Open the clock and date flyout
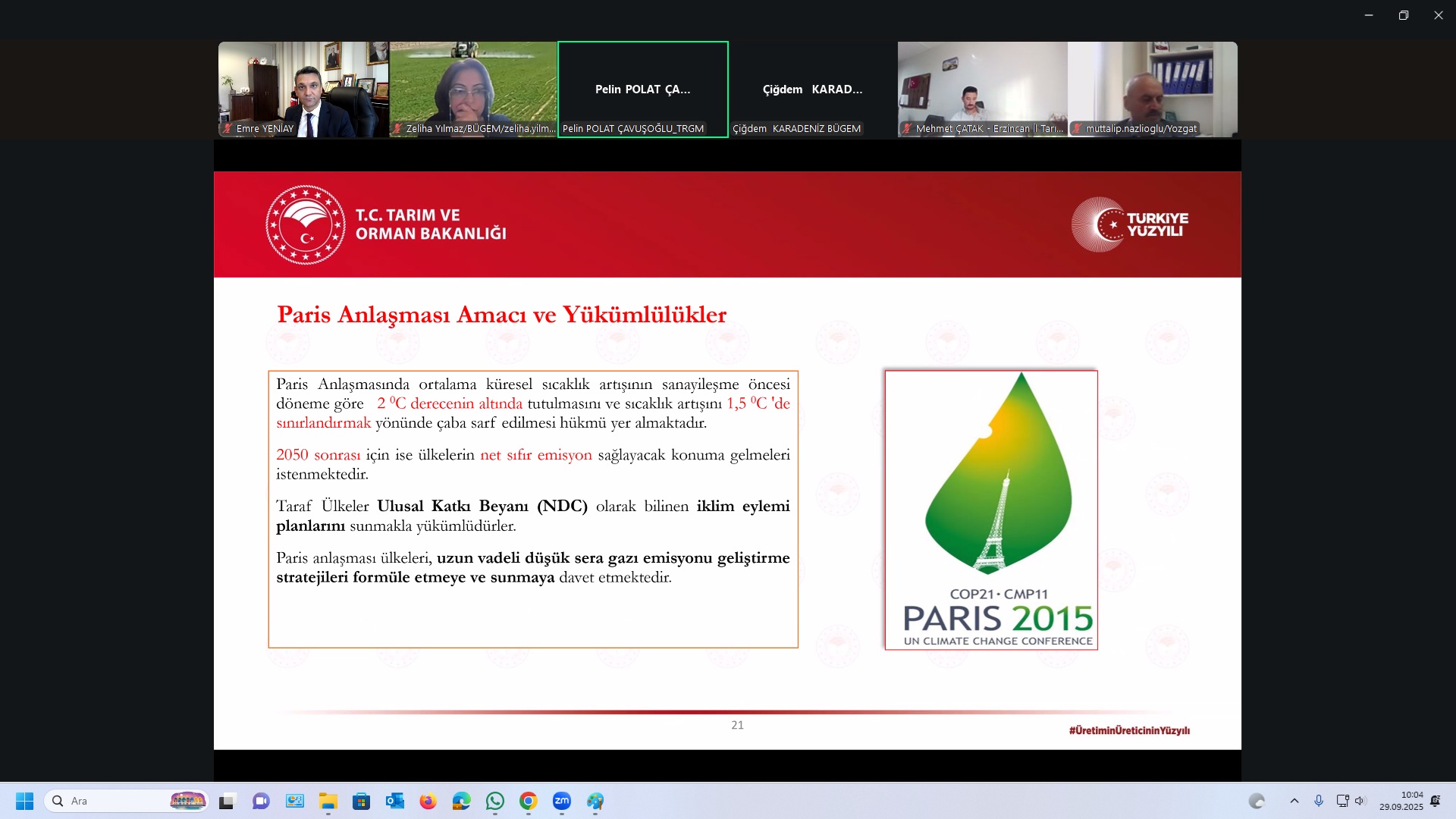The height and width of the screenshot is (819, 1456). (1401, 801)
